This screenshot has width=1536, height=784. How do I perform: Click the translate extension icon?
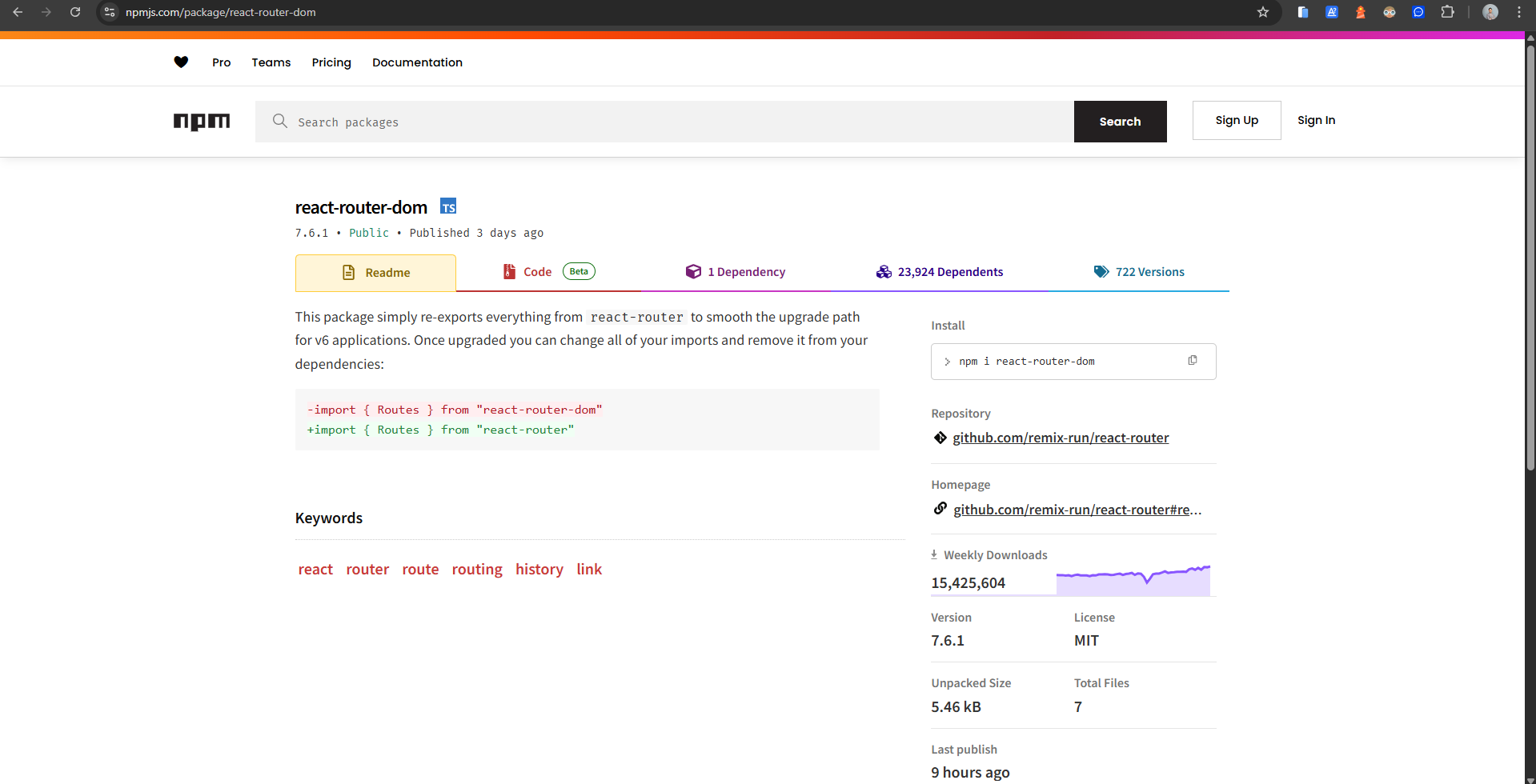[1332, 12]
